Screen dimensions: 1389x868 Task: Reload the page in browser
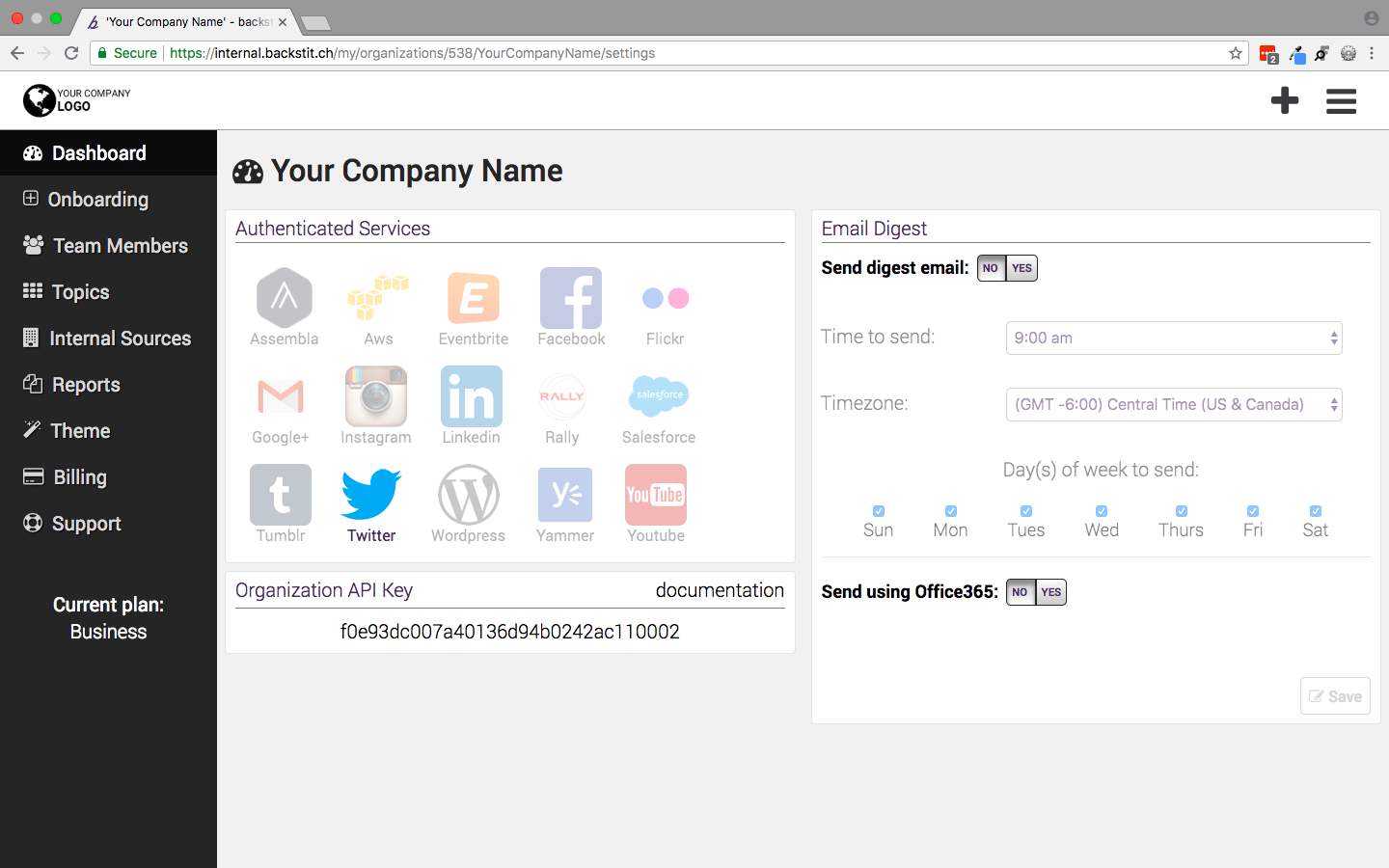tap(71, 53)
